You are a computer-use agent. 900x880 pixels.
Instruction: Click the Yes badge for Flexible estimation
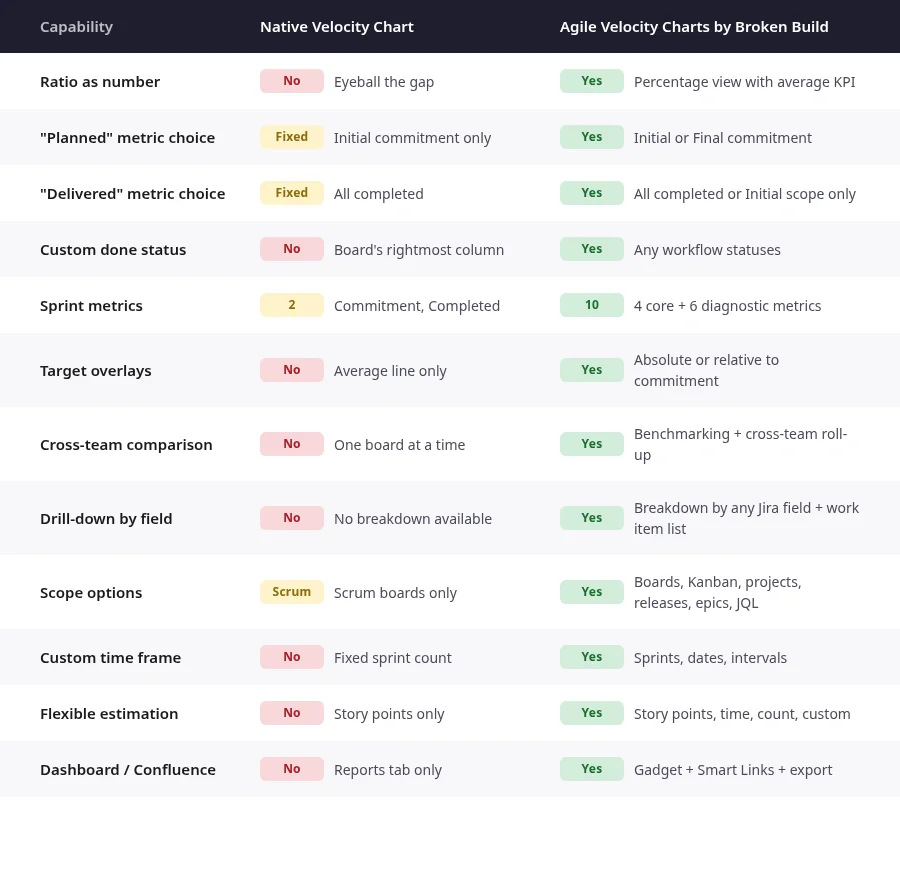pos(592,713)
